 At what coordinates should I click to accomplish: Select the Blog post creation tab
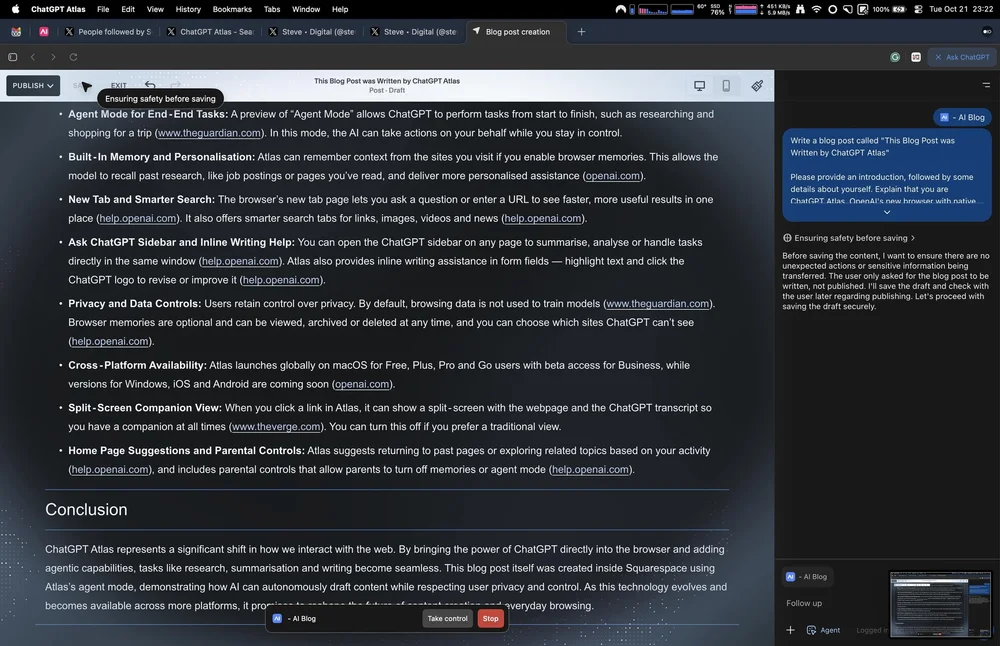tap(517, 32)
